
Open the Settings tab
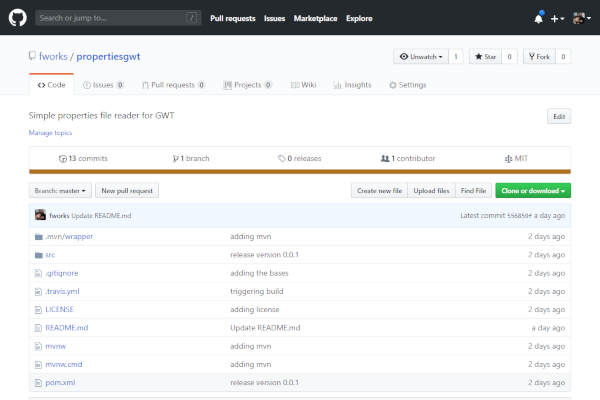point(407,85)
